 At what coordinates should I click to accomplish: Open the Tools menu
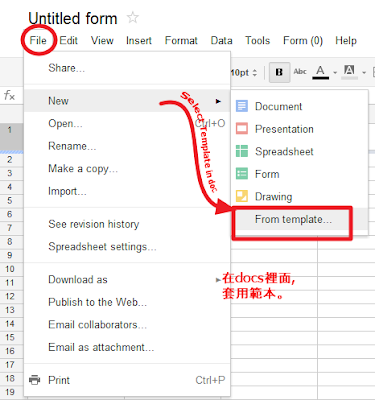click(257, 41)
